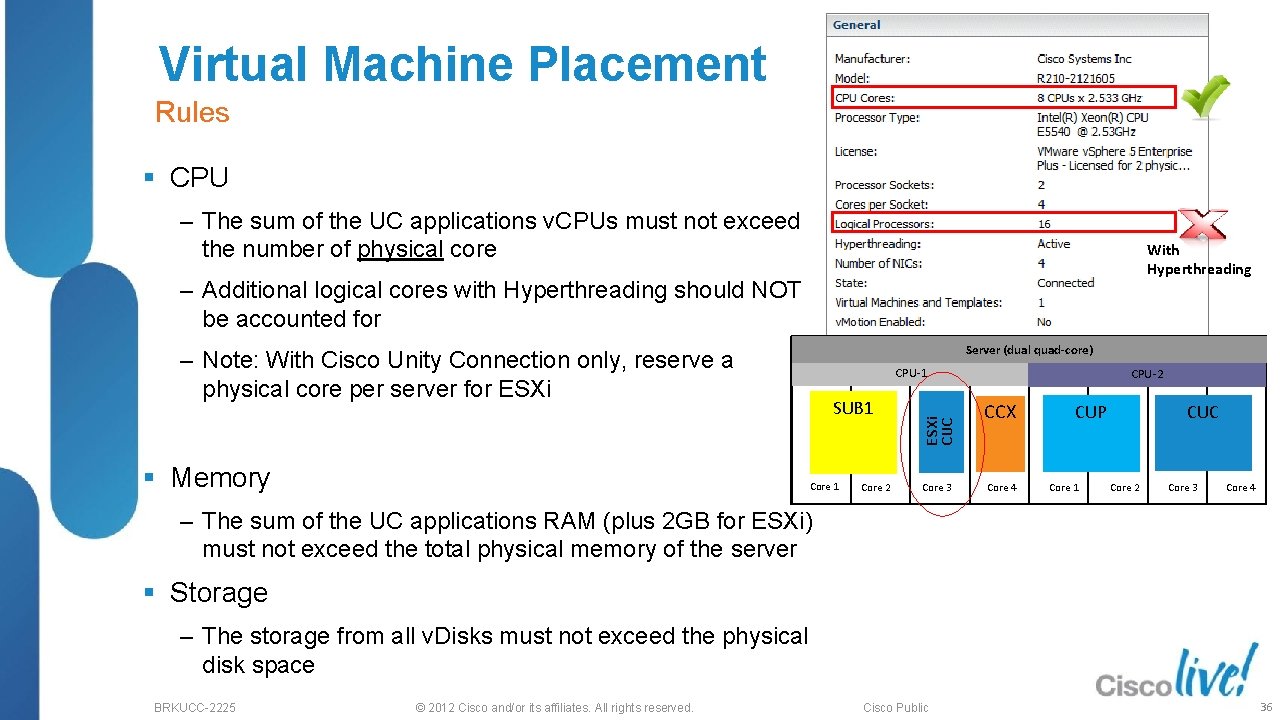Image resolution: width=1280 pixels, height=720 pixels.
Task: Click the red X near Logical Processors
Action: click(x=1204, y=226)
